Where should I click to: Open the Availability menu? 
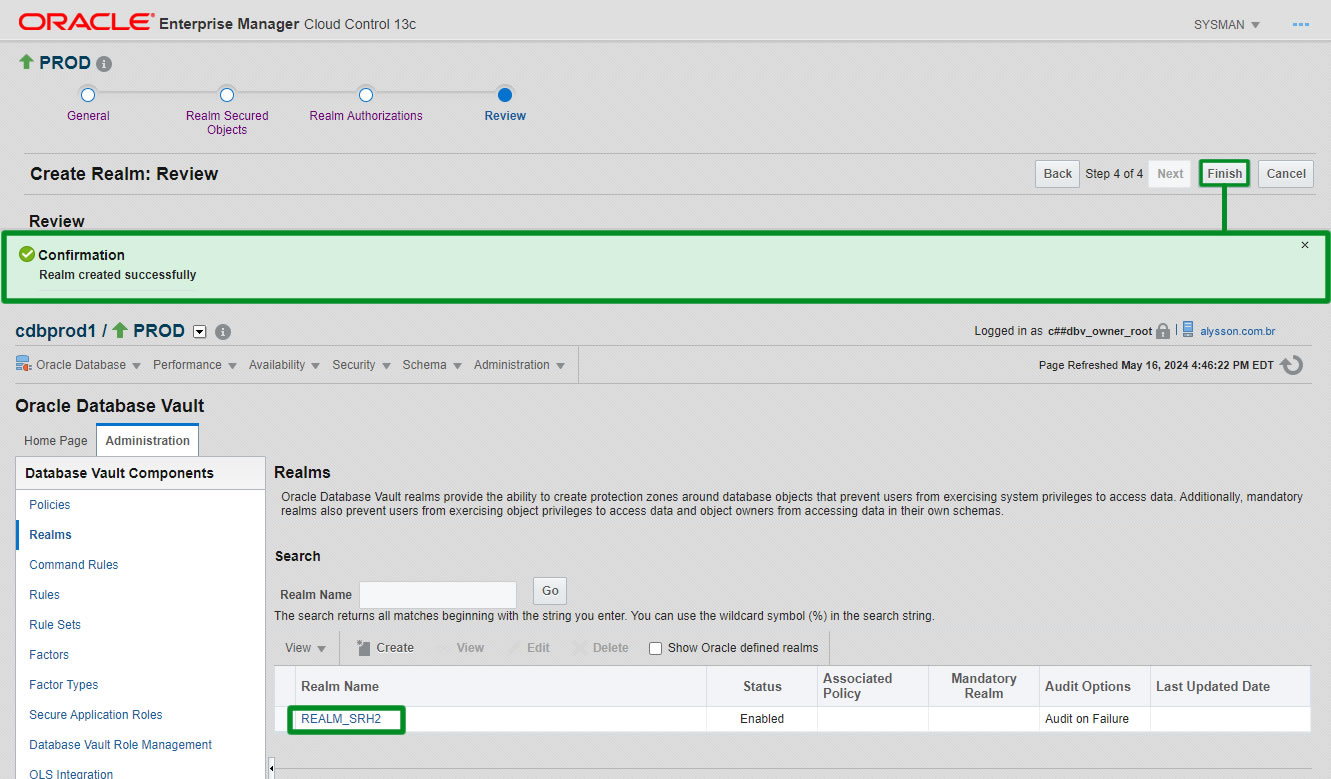(284, 365)
